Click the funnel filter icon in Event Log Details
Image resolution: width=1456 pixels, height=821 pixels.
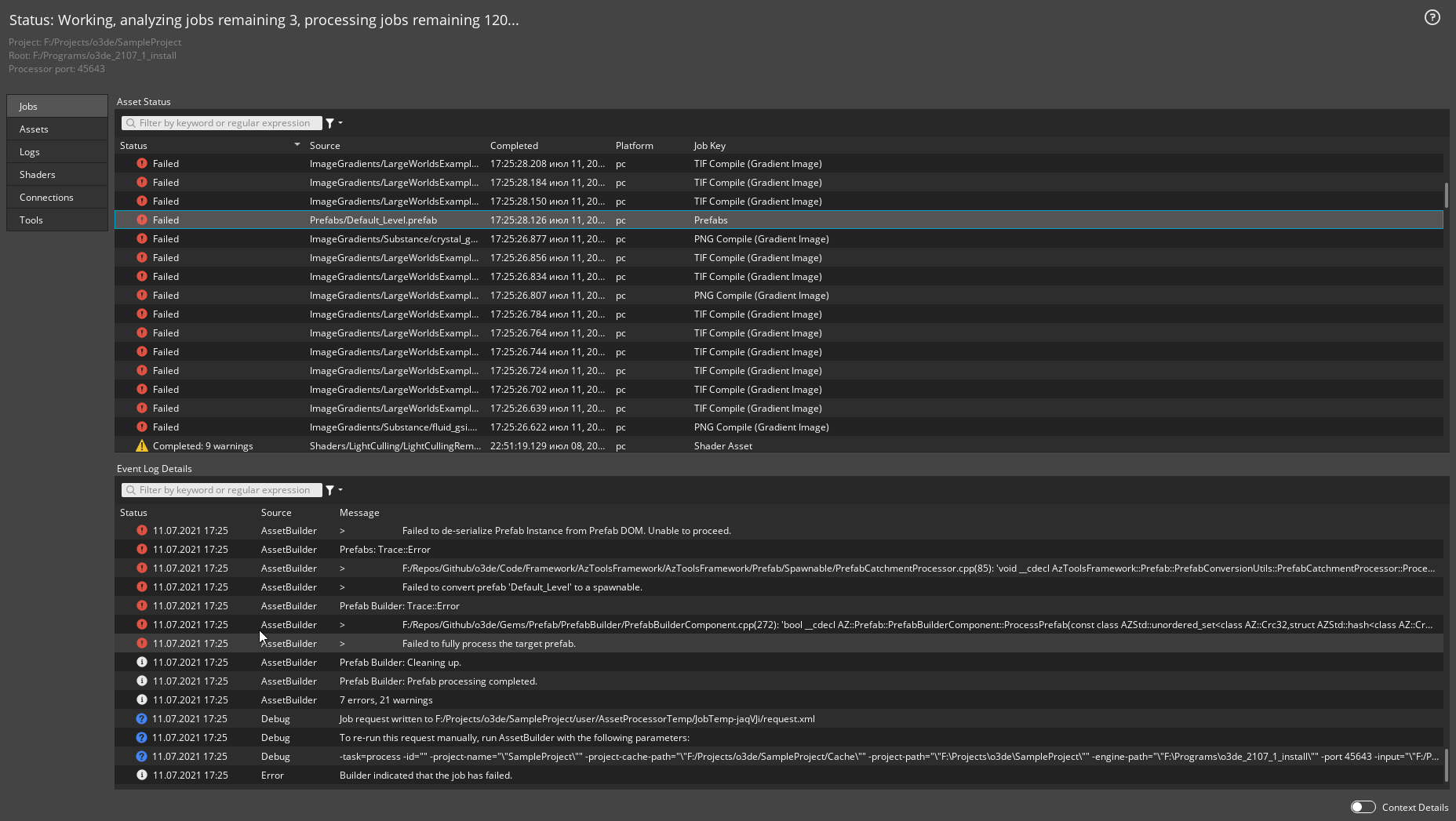[330, 489]
